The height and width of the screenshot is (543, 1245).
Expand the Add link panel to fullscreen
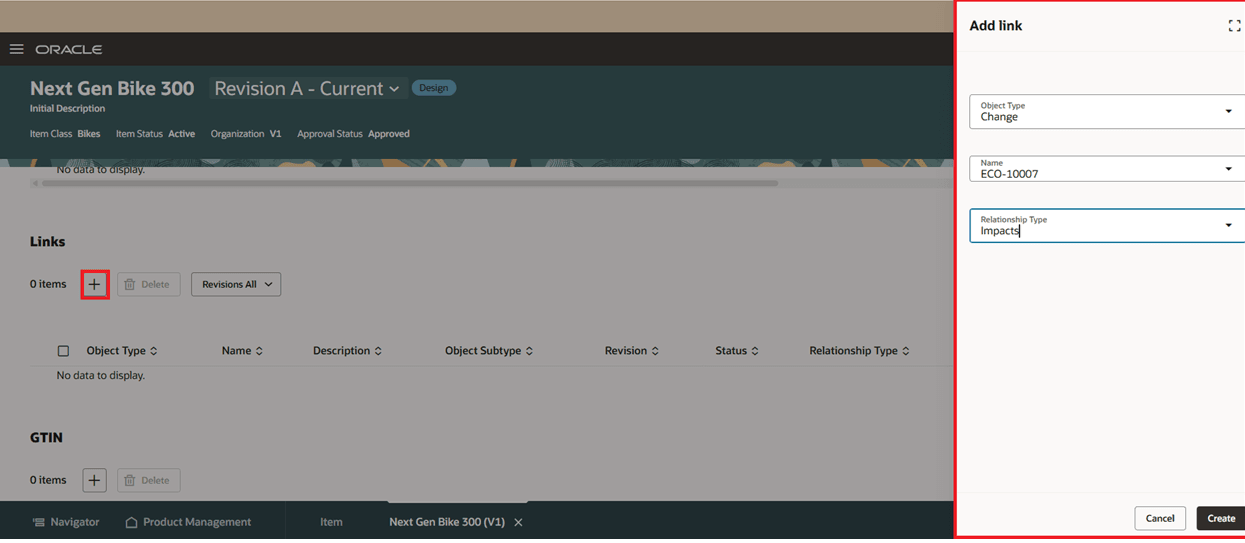pos(1234,26)
